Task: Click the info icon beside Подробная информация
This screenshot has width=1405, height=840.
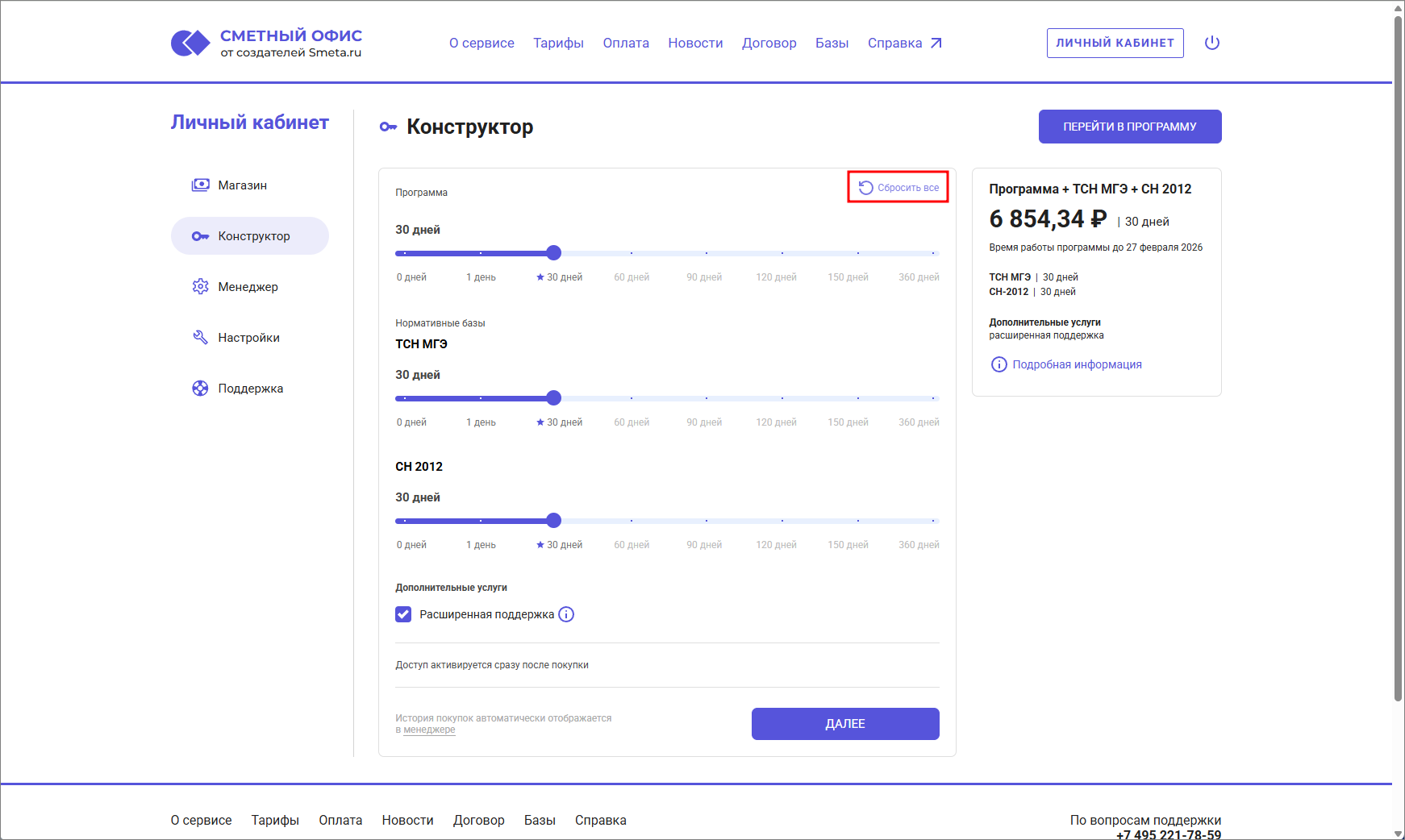Action: point(999,364)
